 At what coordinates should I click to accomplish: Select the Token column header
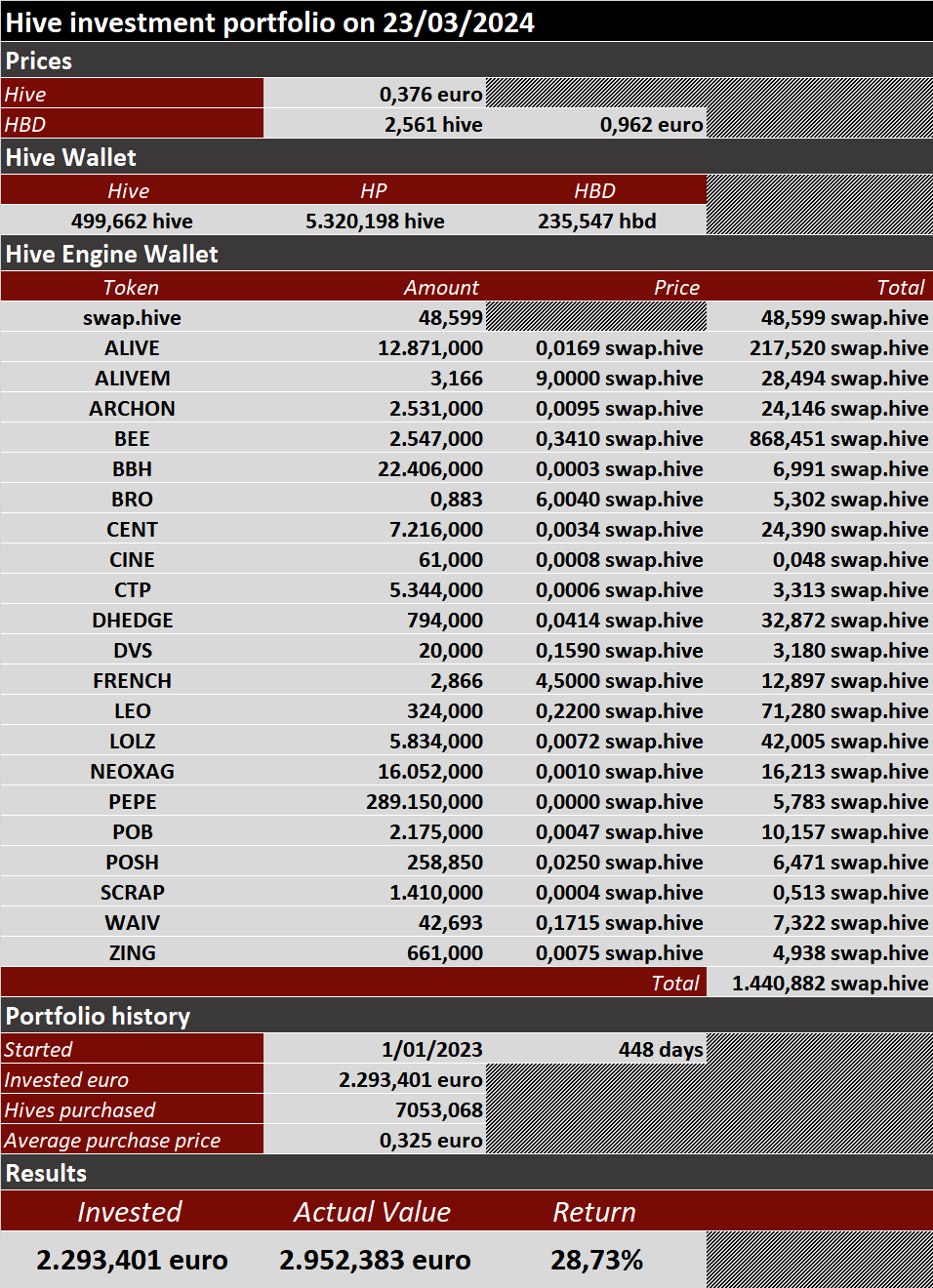132,287
